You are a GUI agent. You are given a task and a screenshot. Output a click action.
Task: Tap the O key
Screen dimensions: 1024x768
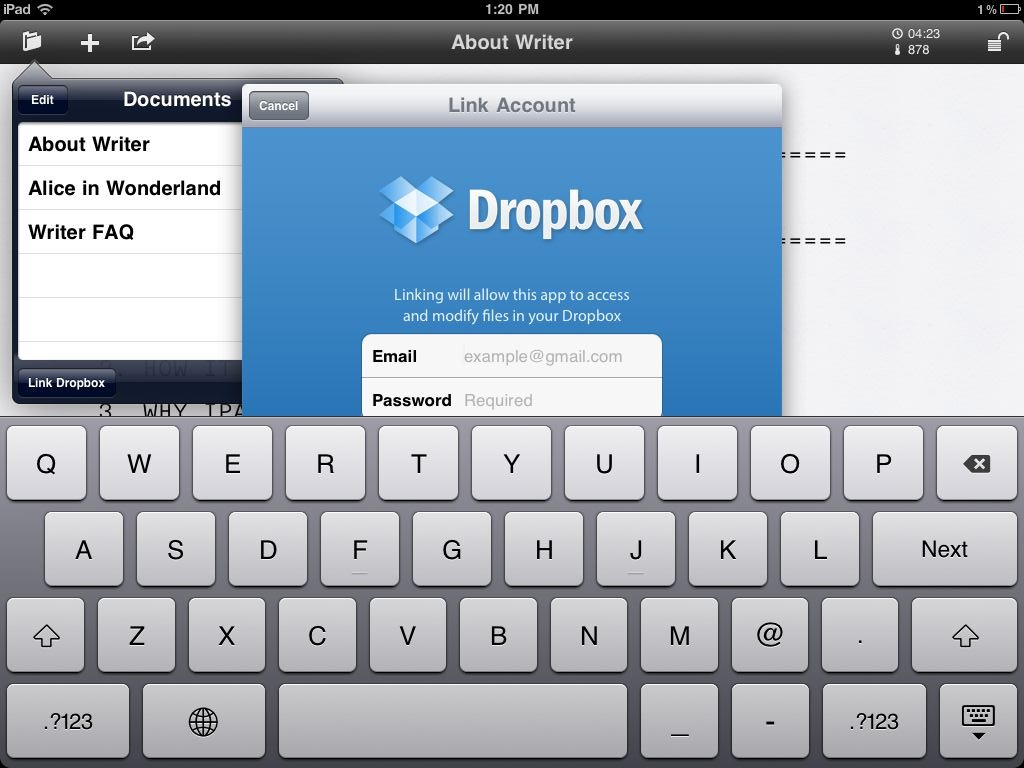pos(790,464)
